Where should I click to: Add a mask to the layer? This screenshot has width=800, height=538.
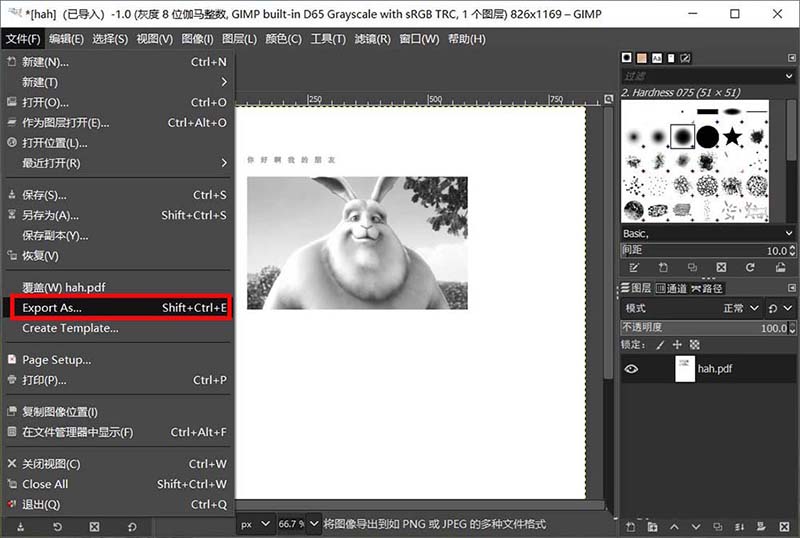[x=762, y=527]
